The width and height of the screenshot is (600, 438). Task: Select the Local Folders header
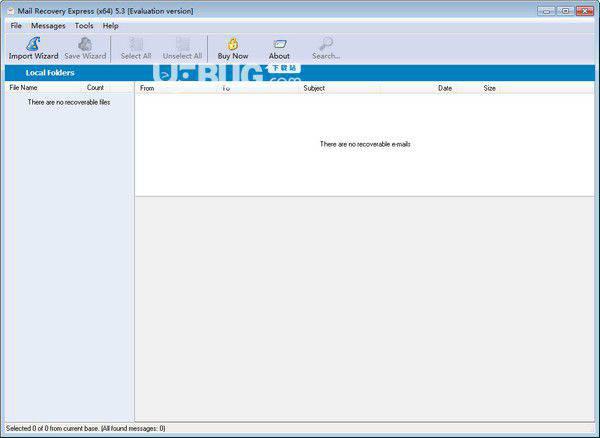(50, 73)
